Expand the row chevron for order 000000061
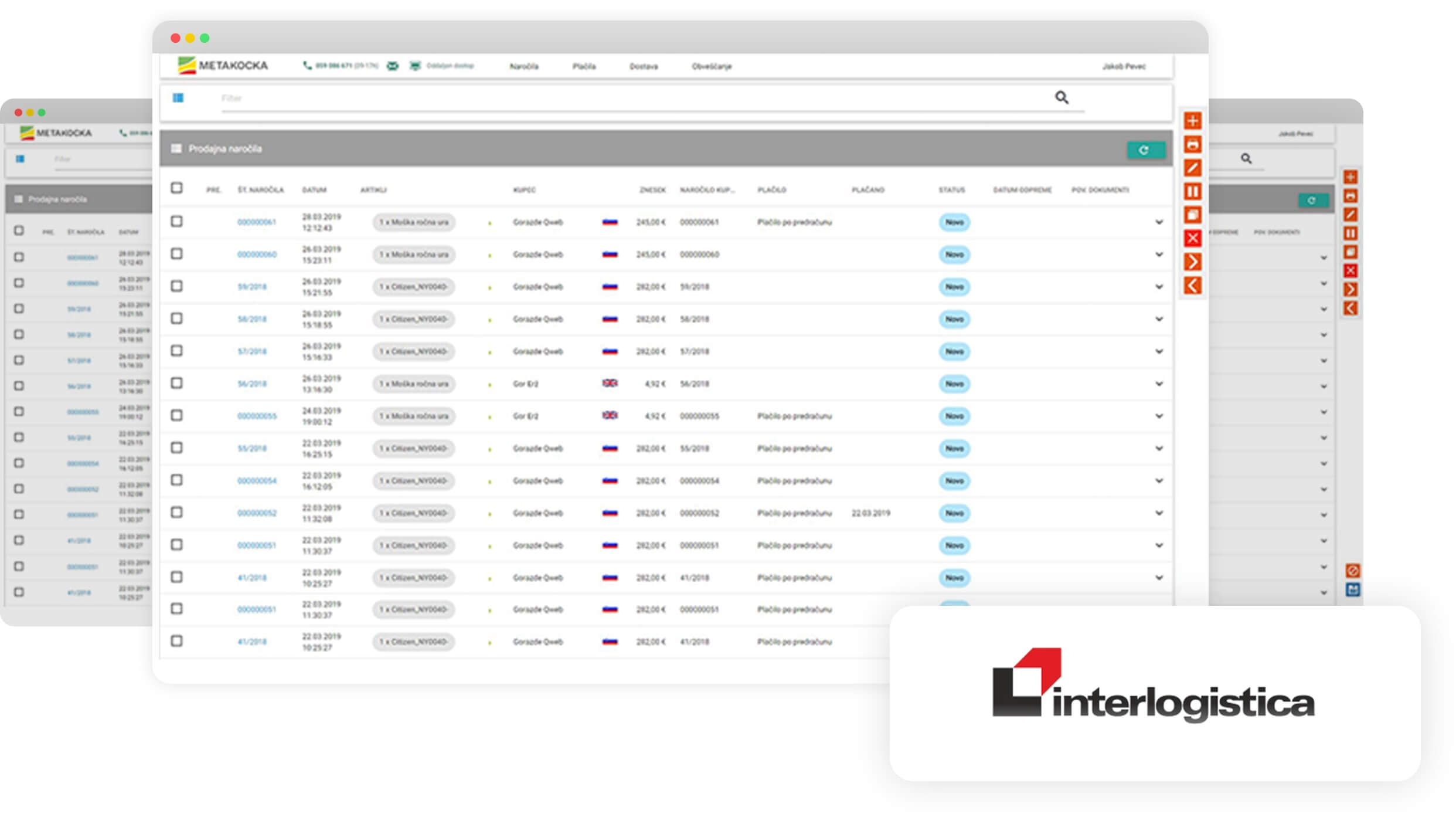The height and width of the screenshot is (814, 1456). (1159, 222)
